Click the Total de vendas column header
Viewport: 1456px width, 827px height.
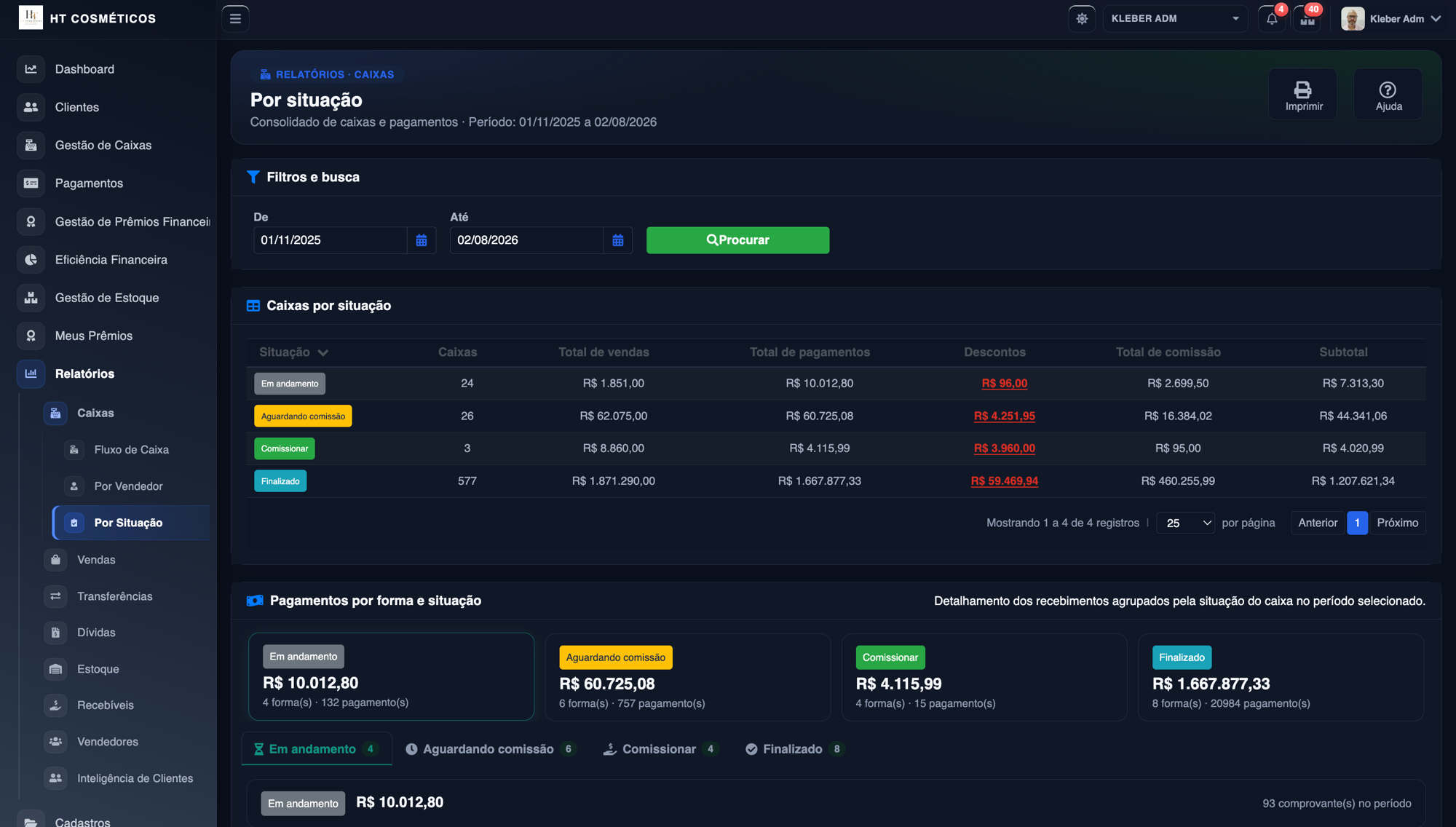click(604, 352)
